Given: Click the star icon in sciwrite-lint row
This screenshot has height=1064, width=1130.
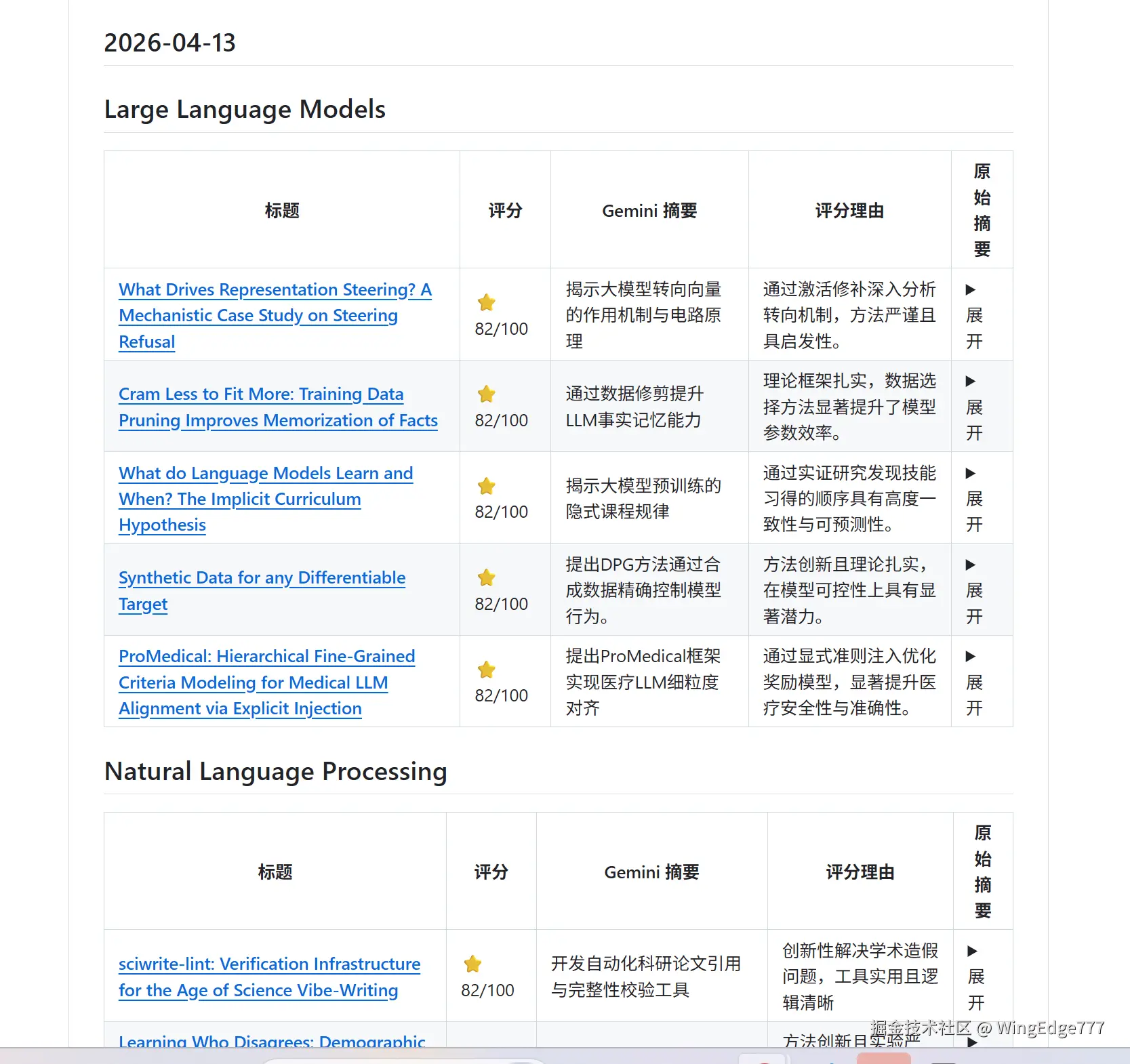Looking at the screenshot, I should [473, 964].
